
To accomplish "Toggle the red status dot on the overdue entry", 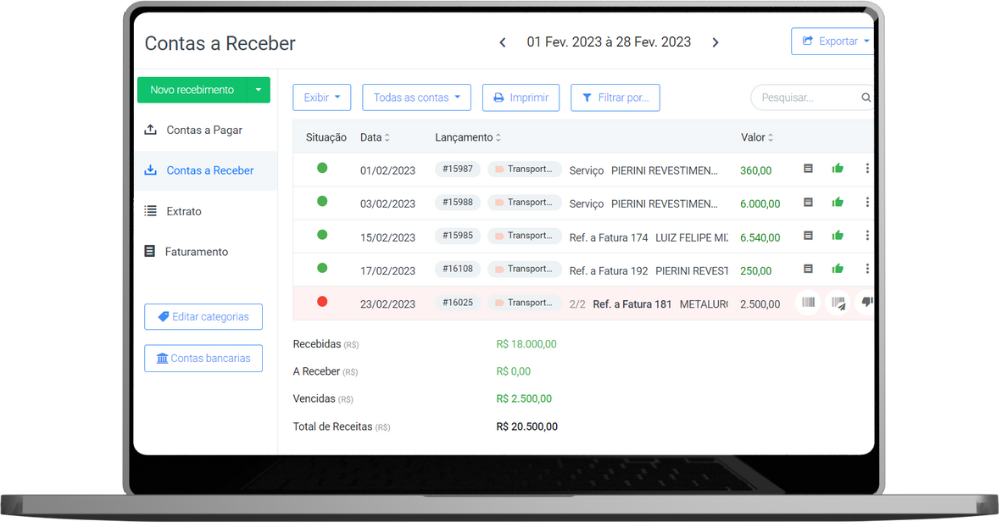I will pos(322,302).
